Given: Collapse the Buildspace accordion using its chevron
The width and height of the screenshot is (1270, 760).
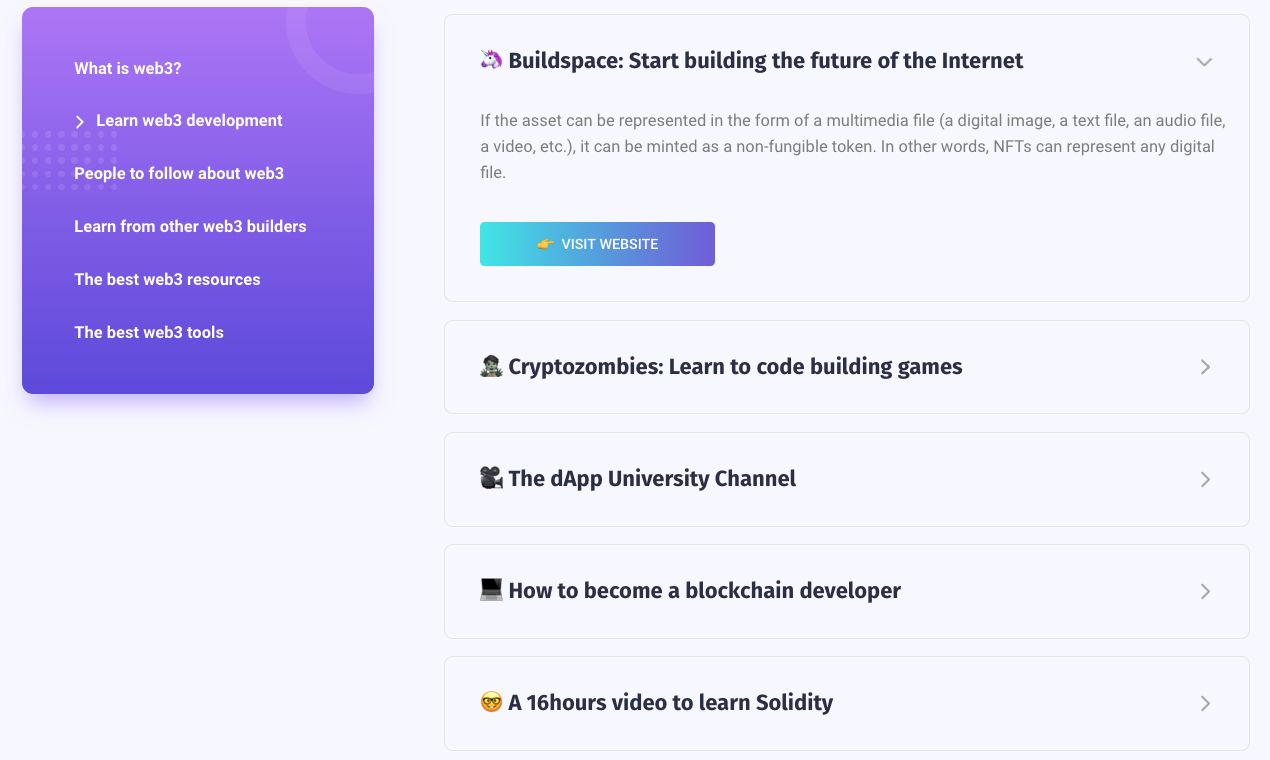Looking at the screenshot, I should pyautogui.click(x=1204, y=61).
